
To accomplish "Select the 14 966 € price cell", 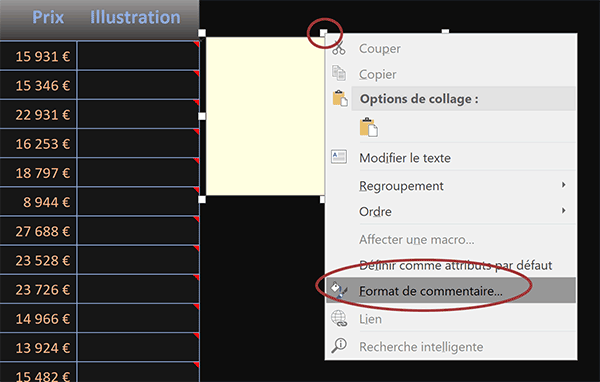I will pyautogui.click(x=38, y=318).
